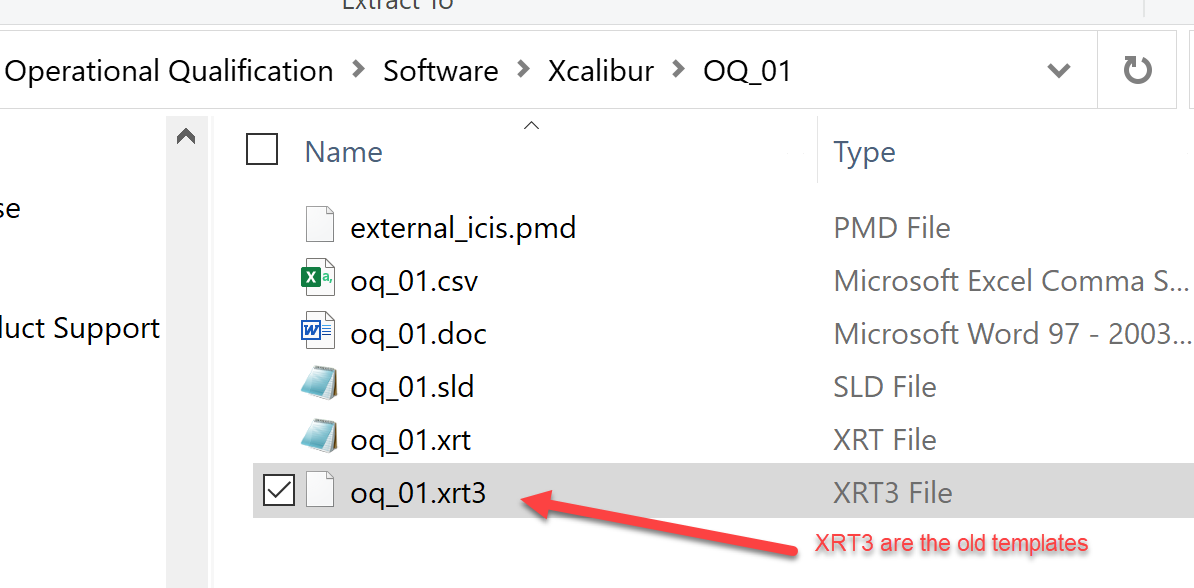Open the address bar history dropdown

pyautogui.click(x=1058, y=71)
